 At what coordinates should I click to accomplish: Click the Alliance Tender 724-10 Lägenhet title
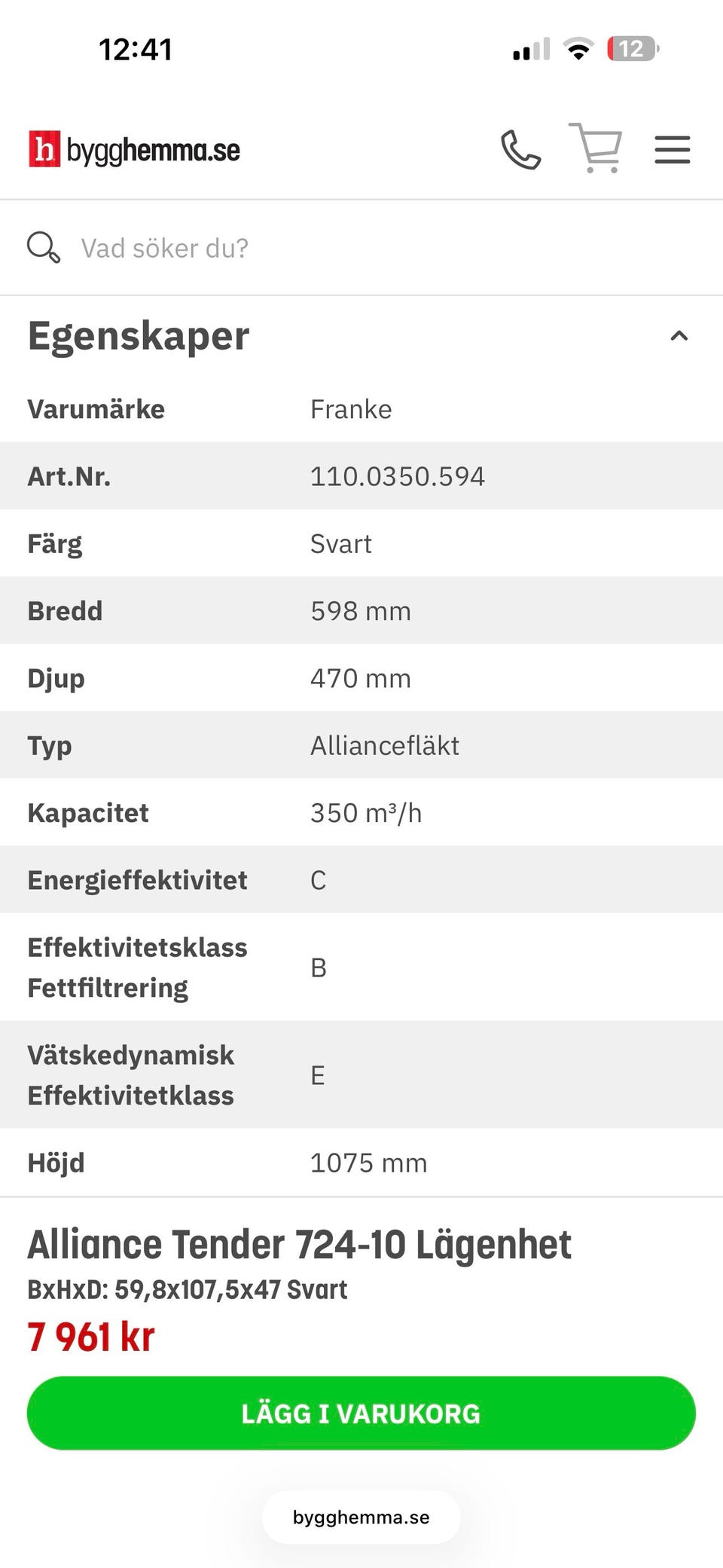point(300,1245)
